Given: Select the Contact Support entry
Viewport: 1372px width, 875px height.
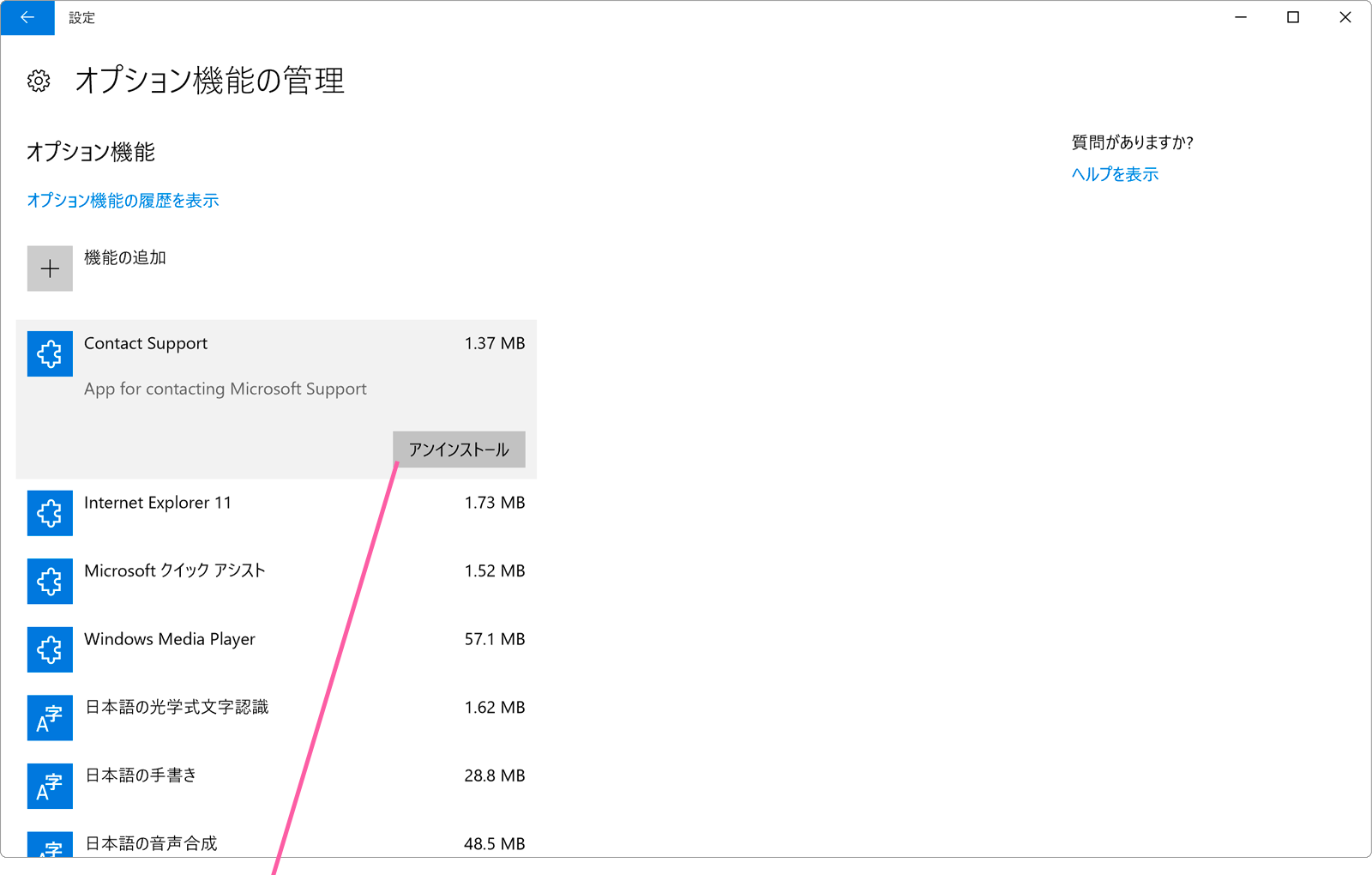Looking at the screenshot, I should (276, 400).
